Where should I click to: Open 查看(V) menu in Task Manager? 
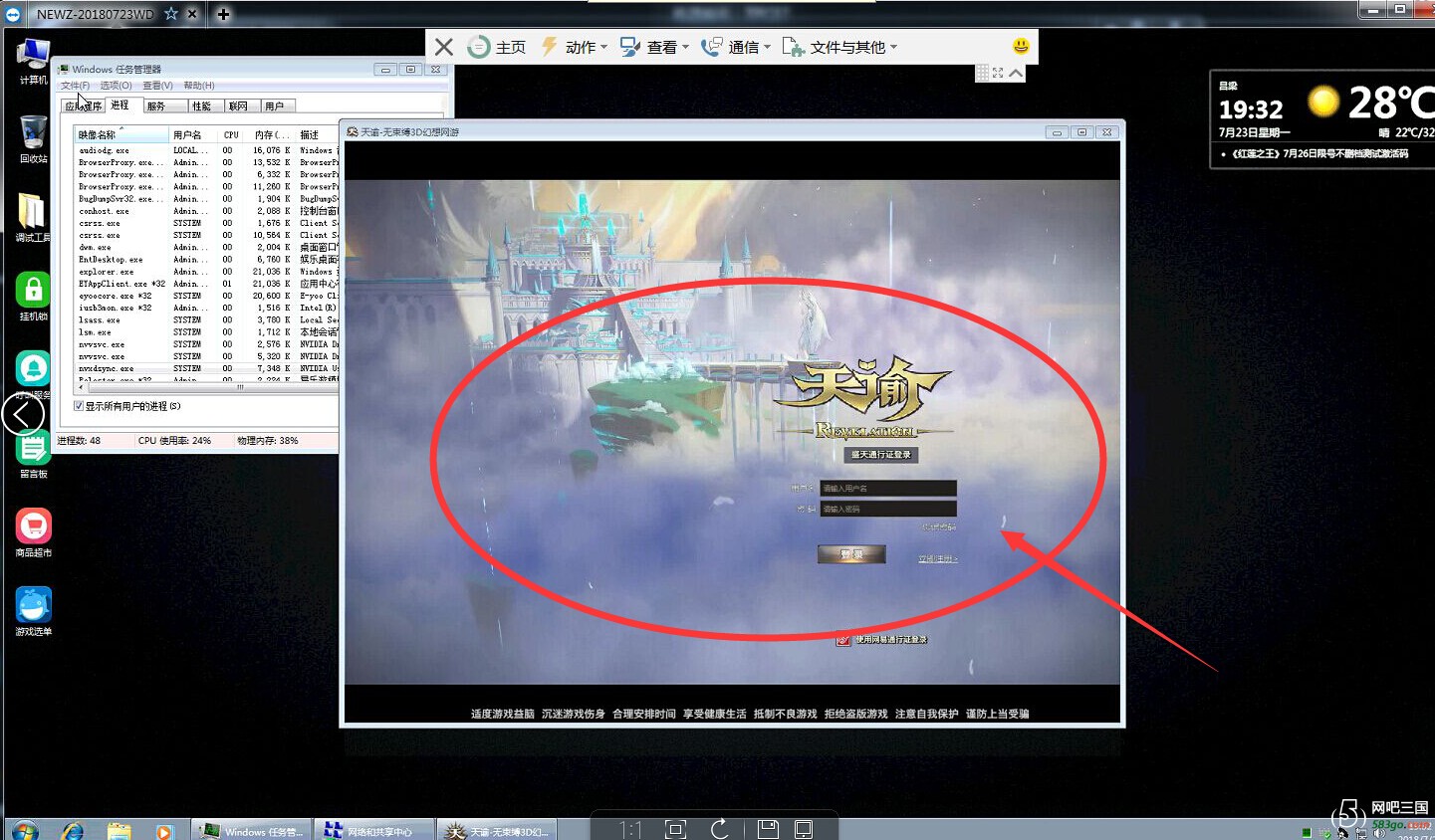point(157,86)
